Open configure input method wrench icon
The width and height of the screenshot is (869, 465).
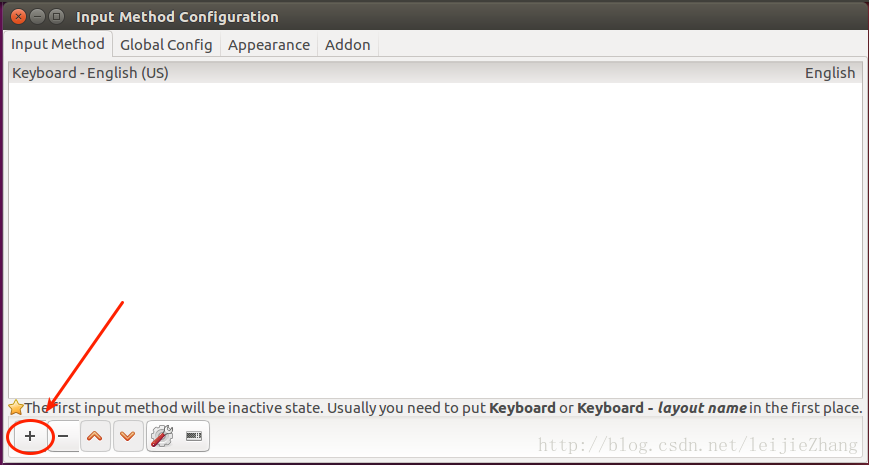pos(161,437)
